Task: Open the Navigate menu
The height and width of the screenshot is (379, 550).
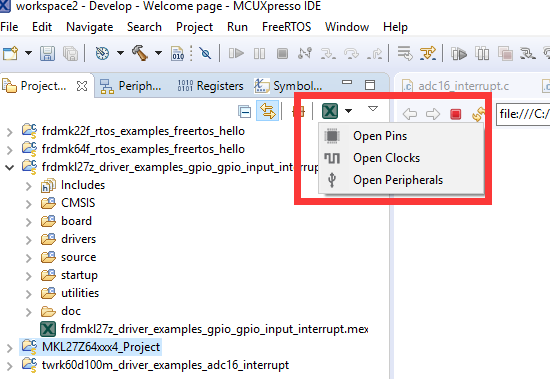Action: pos(89,27)
